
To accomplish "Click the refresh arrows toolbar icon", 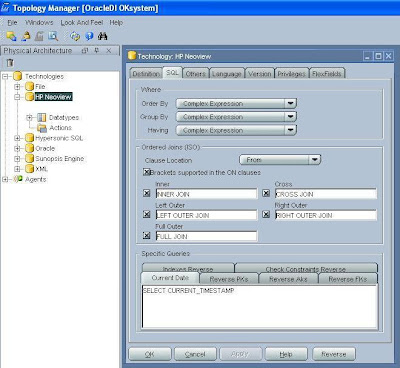I will [75, 36].
